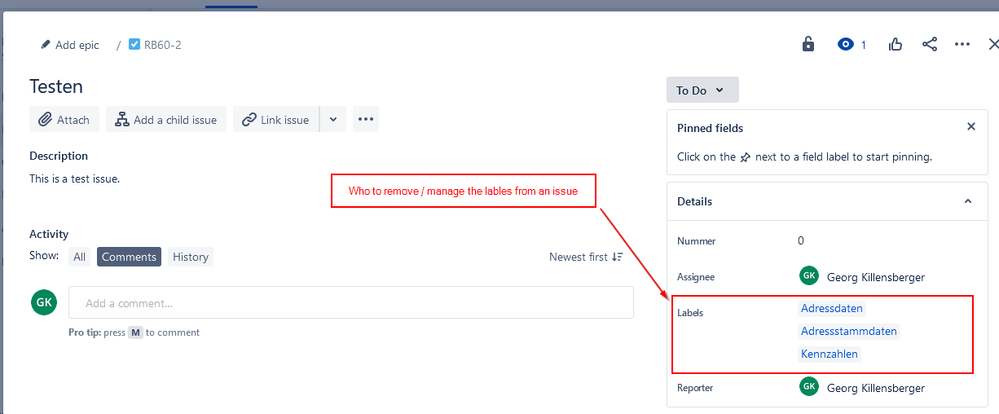Viewport: 999px width, 414px height.
Task: Click the Add epic pencil icon
Action: coord(45,45)
